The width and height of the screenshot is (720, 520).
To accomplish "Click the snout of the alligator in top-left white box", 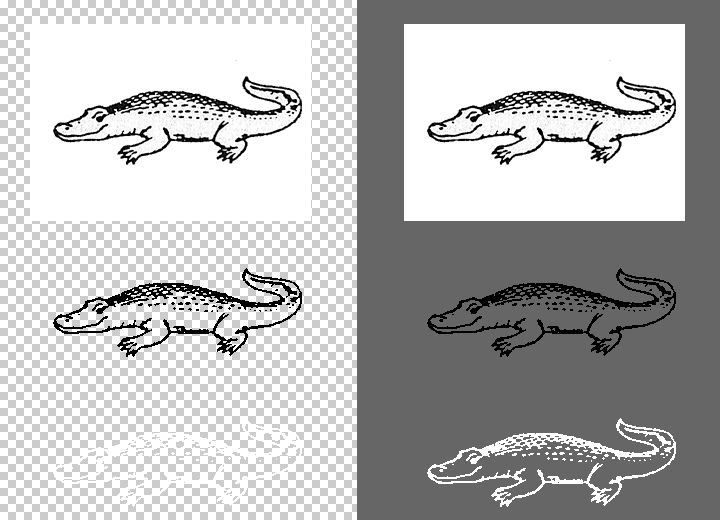I will click(x=62, y=129).
